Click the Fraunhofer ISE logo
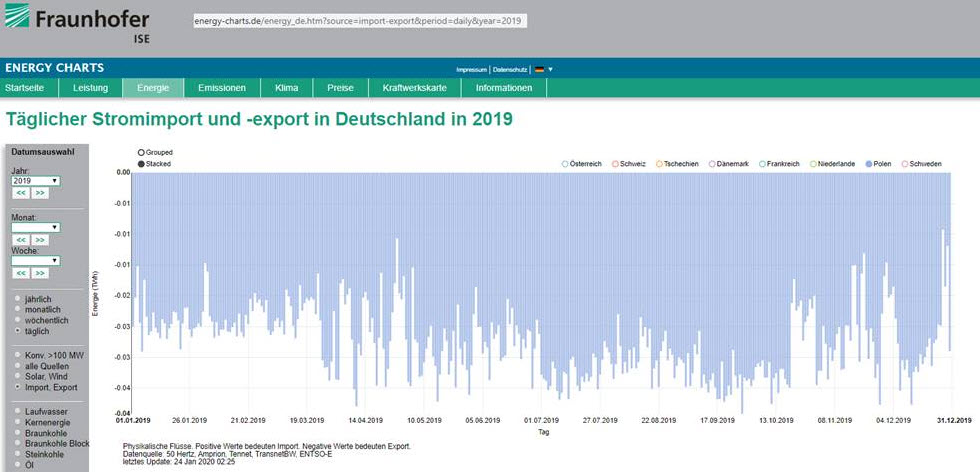980x476 pixels. [79, 26]
